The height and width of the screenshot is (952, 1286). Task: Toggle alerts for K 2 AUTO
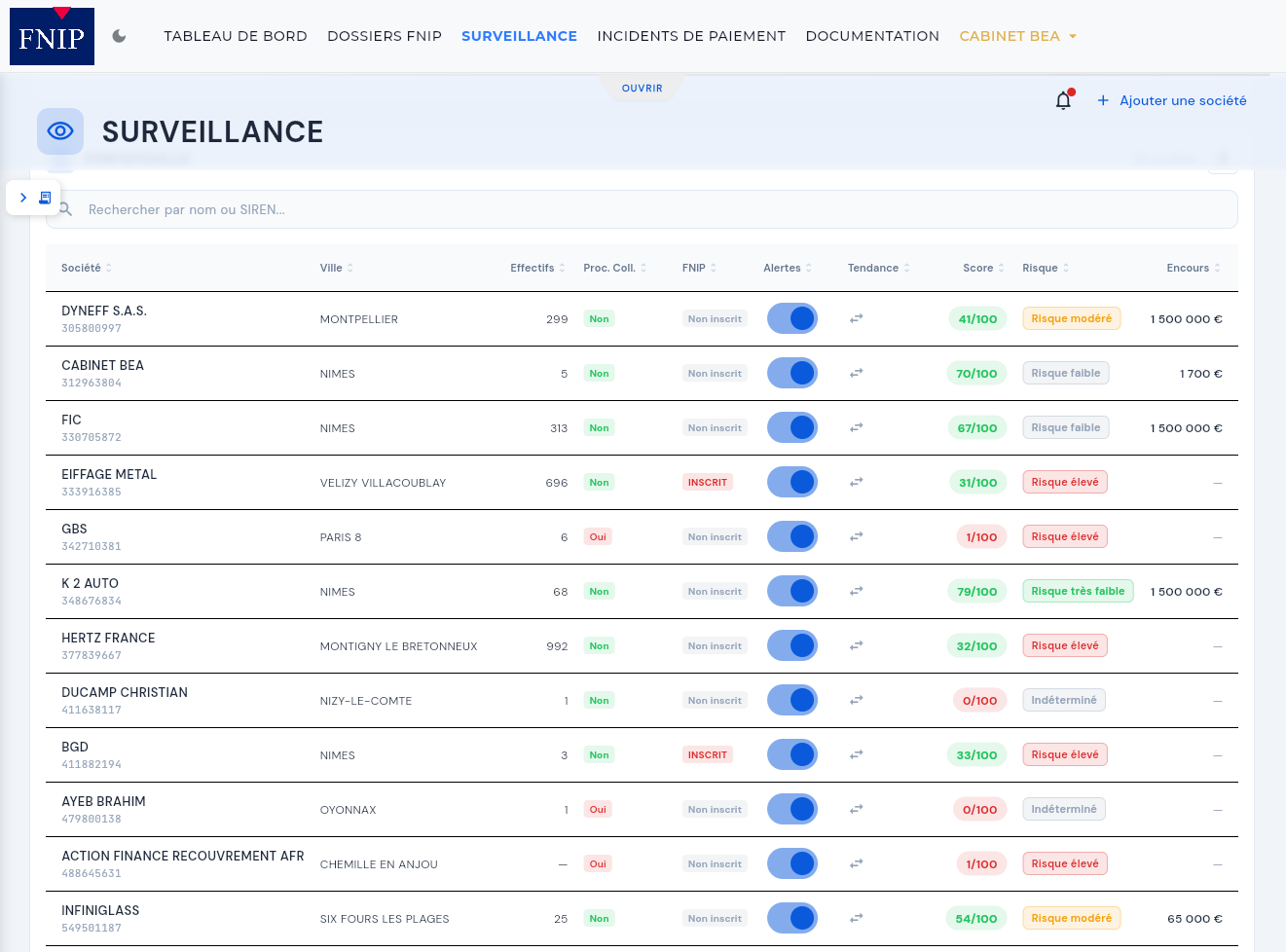coord(792,591)
